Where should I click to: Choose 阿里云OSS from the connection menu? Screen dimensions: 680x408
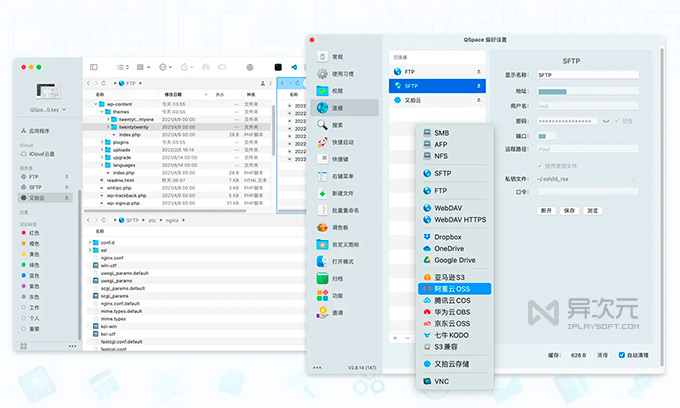[454, 289]
